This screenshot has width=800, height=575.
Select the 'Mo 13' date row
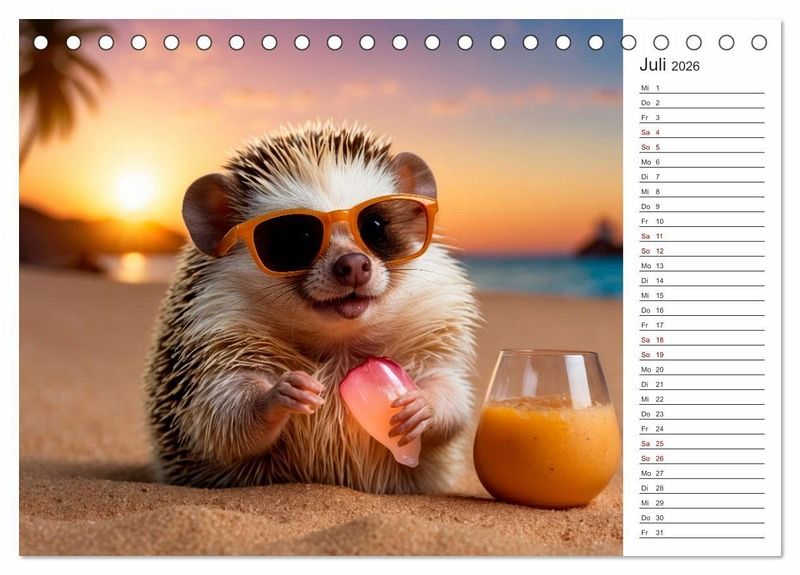(x=702, y=265)
